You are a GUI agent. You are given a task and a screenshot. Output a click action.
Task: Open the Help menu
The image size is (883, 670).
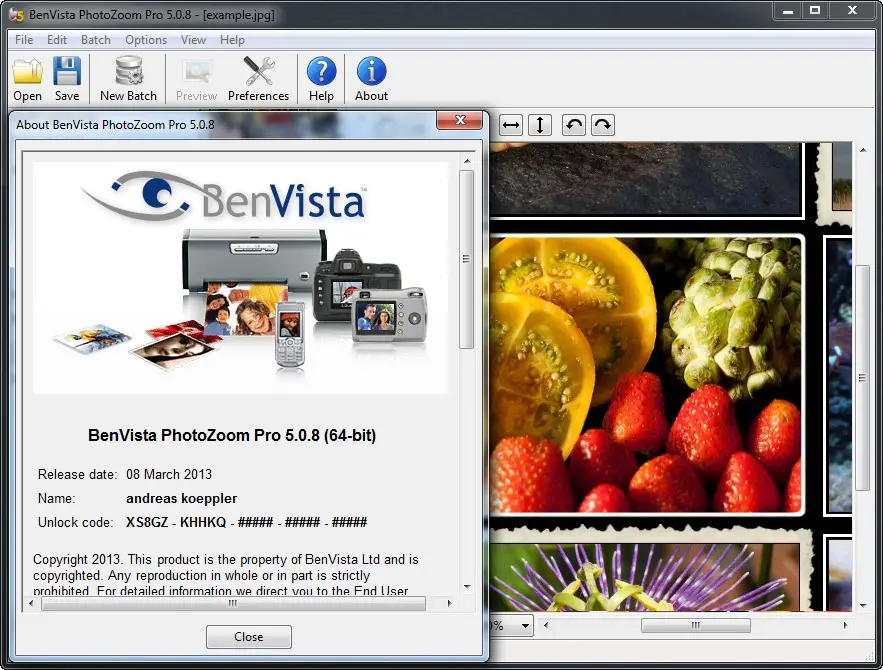pyautogui.click(x=232, y=40)
